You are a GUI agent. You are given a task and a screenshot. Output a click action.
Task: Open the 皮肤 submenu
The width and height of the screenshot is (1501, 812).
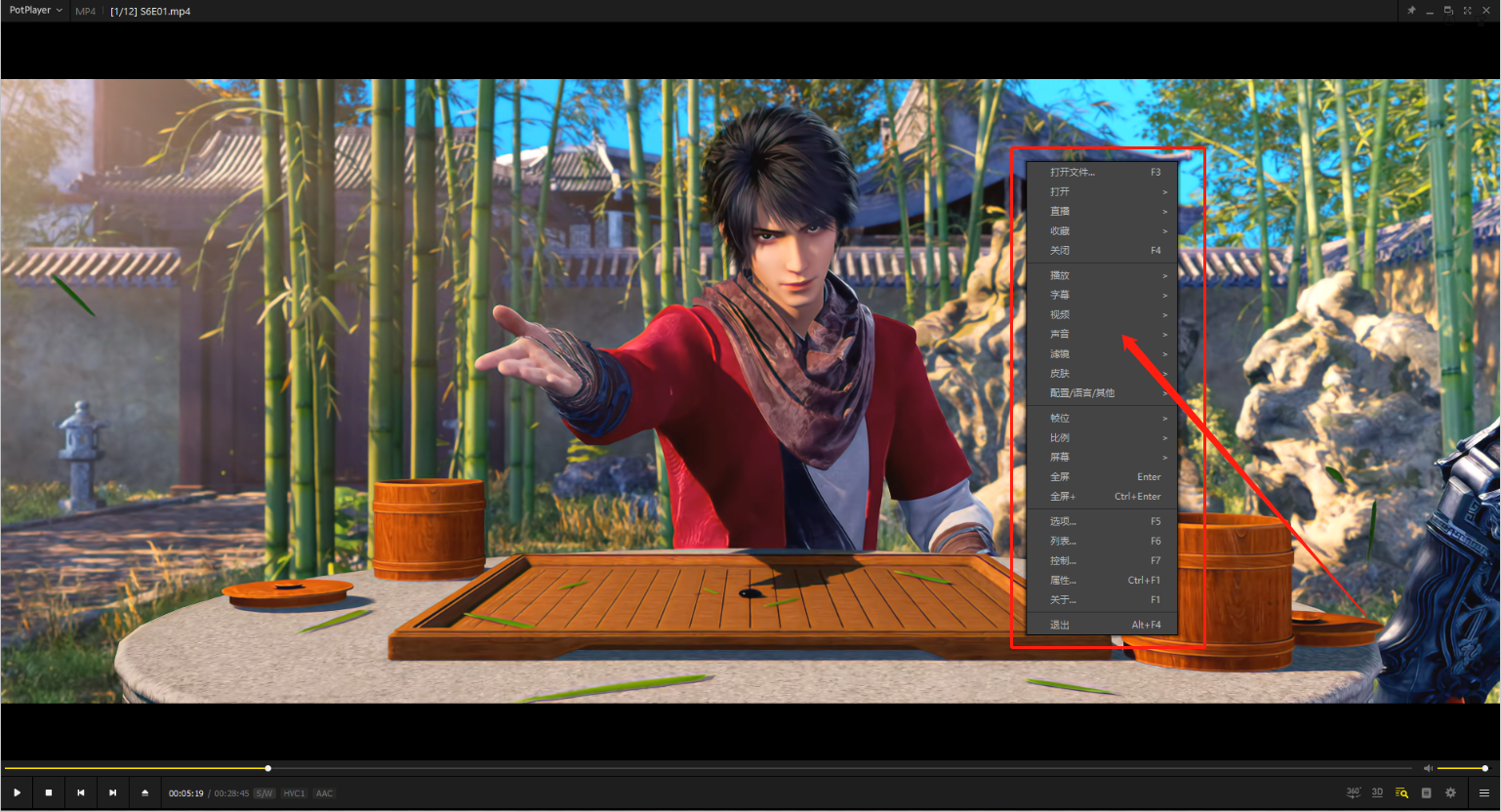pyautogui.click(x=1102, y=373)
